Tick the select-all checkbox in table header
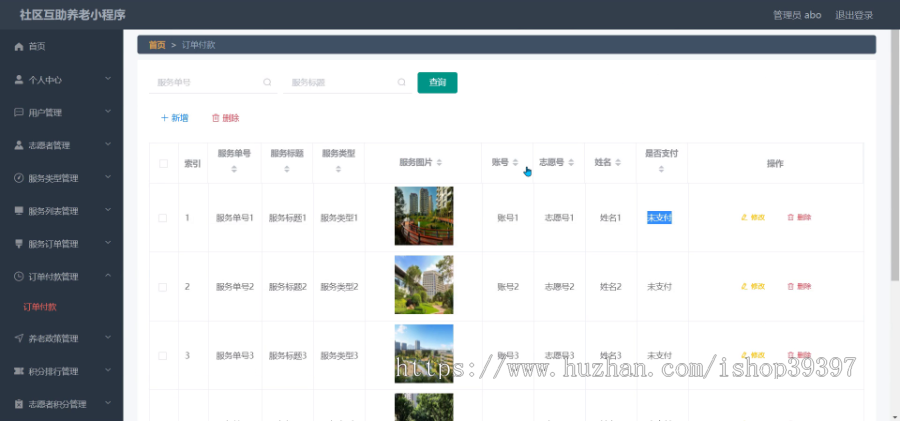Viewport: 900px width, 421px height. [164, 164]
